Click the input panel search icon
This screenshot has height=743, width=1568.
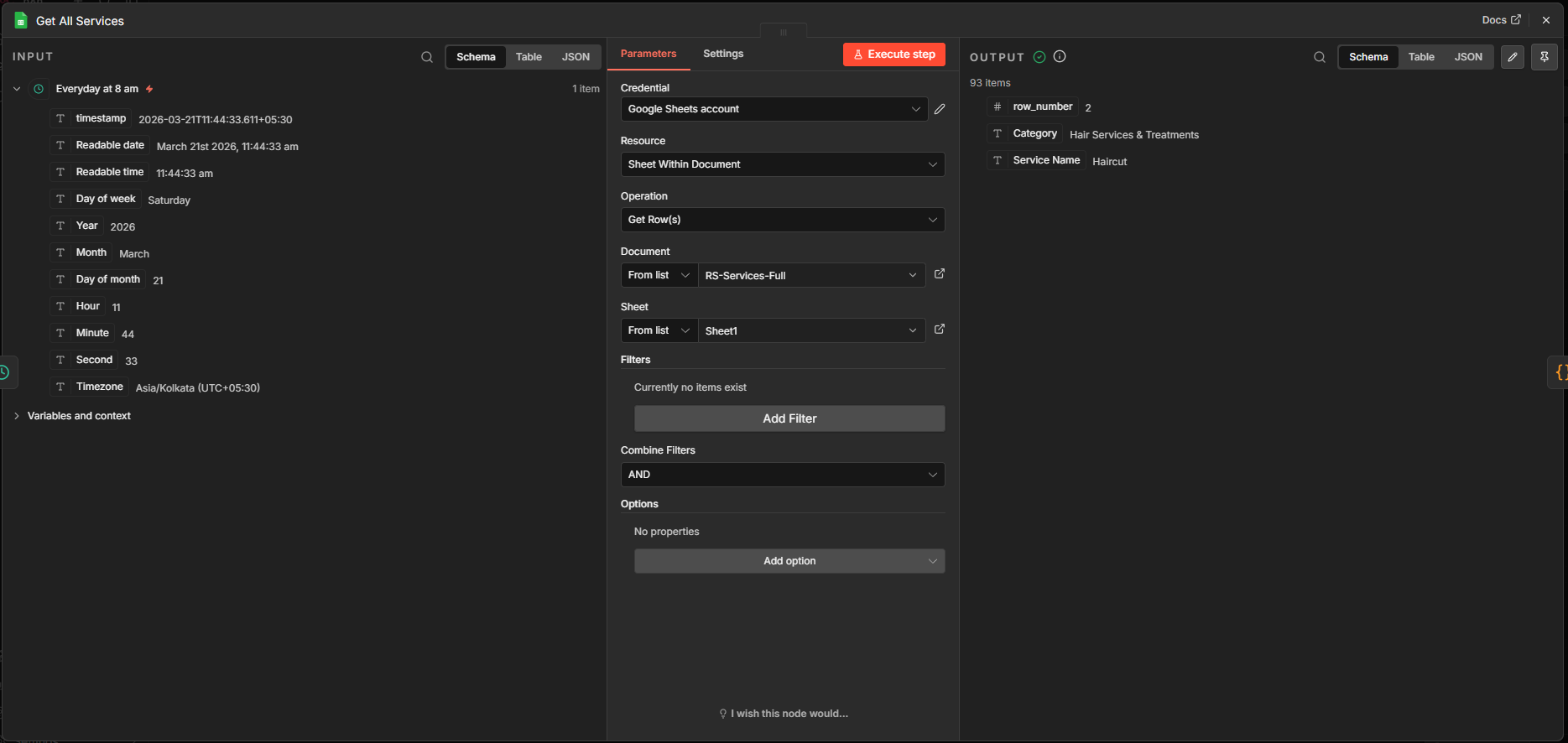(x=427, y=57)
